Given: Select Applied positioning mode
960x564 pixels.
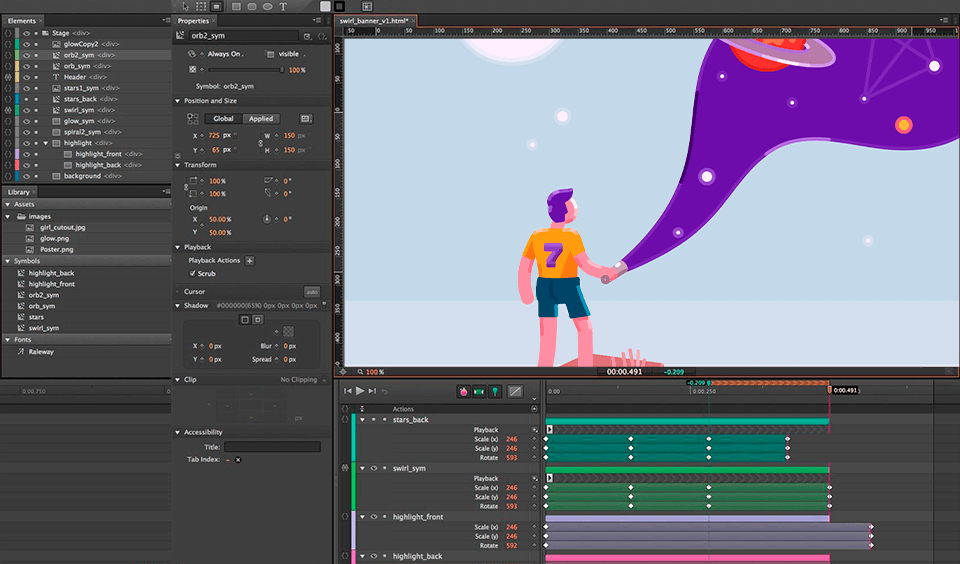Looking at the screenshot, I should tap(261, 119).
